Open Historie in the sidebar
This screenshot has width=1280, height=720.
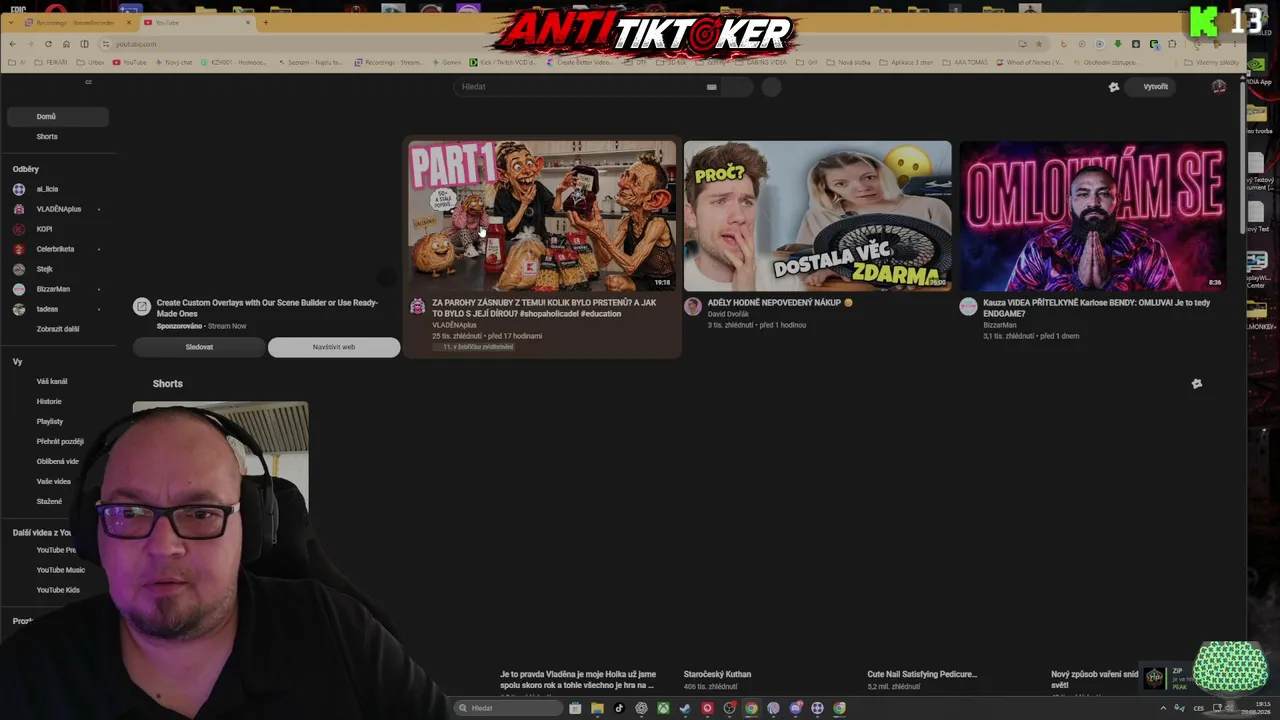pyautogui.click(x=49, y=402)
